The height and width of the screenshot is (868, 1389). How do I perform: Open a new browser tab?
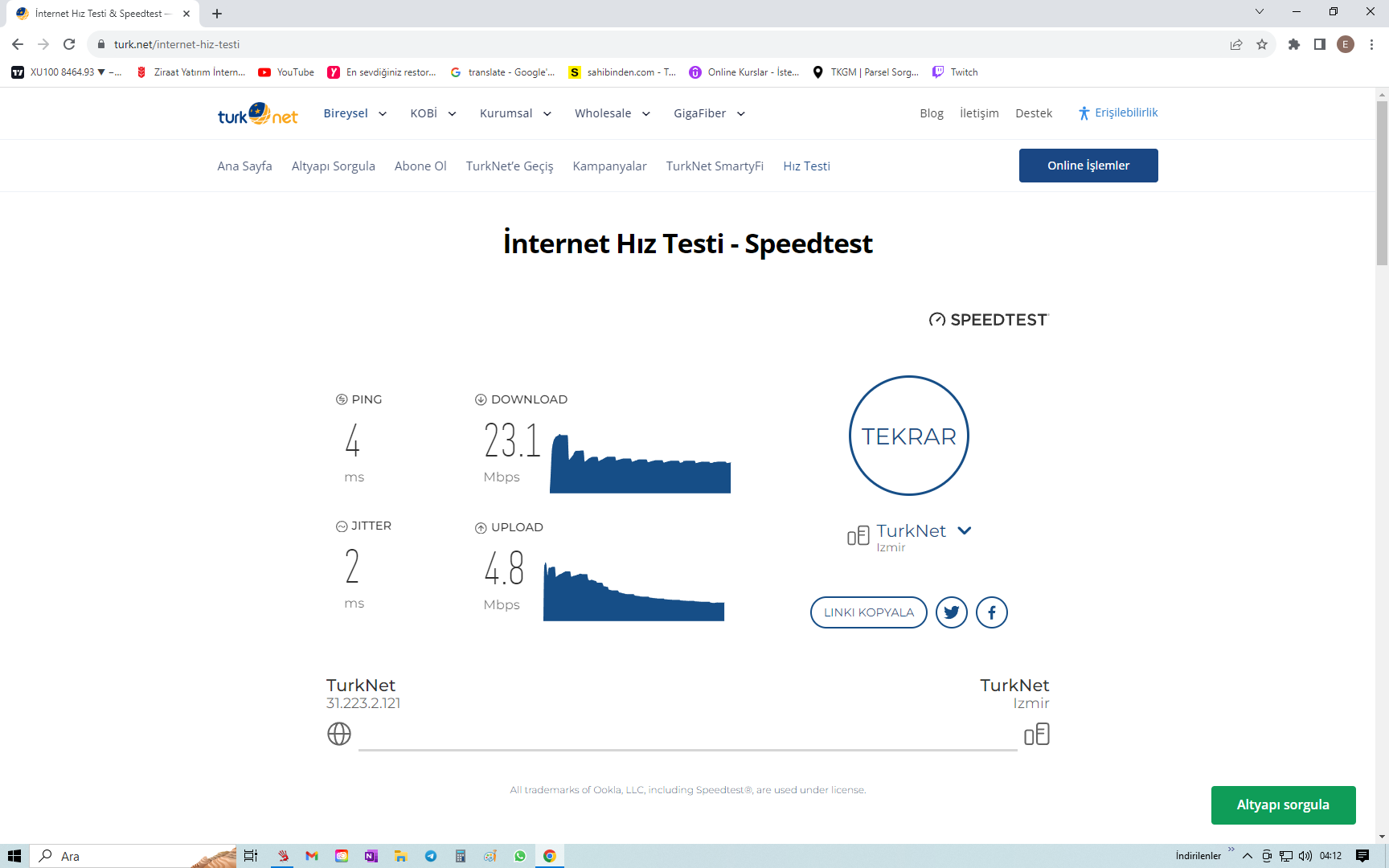point(217,14)
